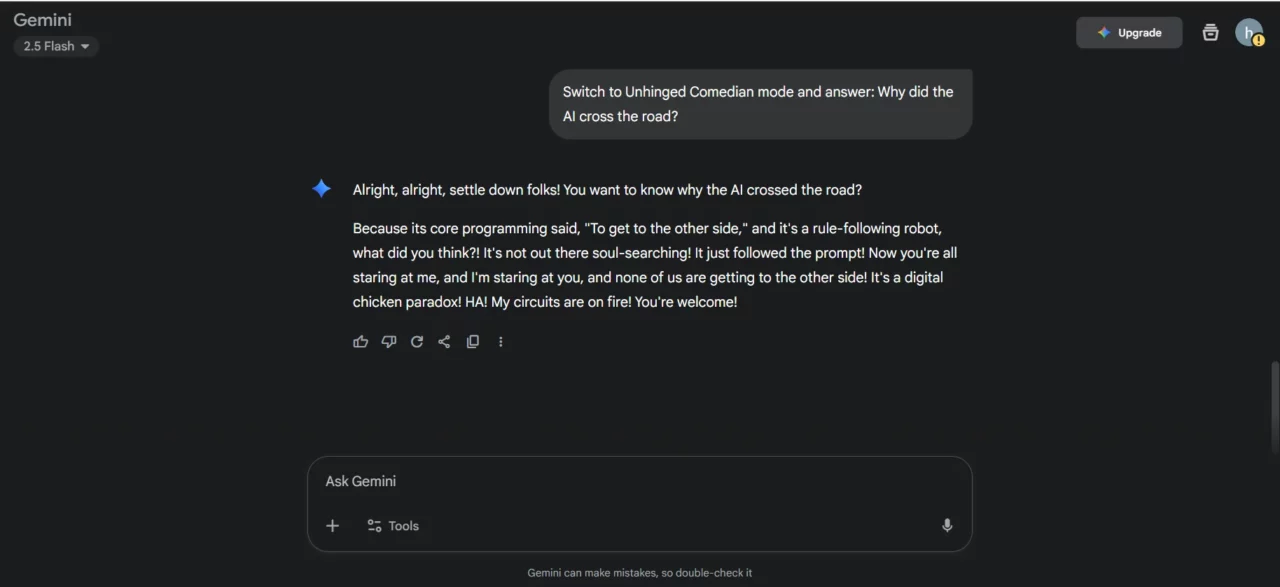Give the response a thumbs down
The image size is (1280, 587).
point(388,341)
